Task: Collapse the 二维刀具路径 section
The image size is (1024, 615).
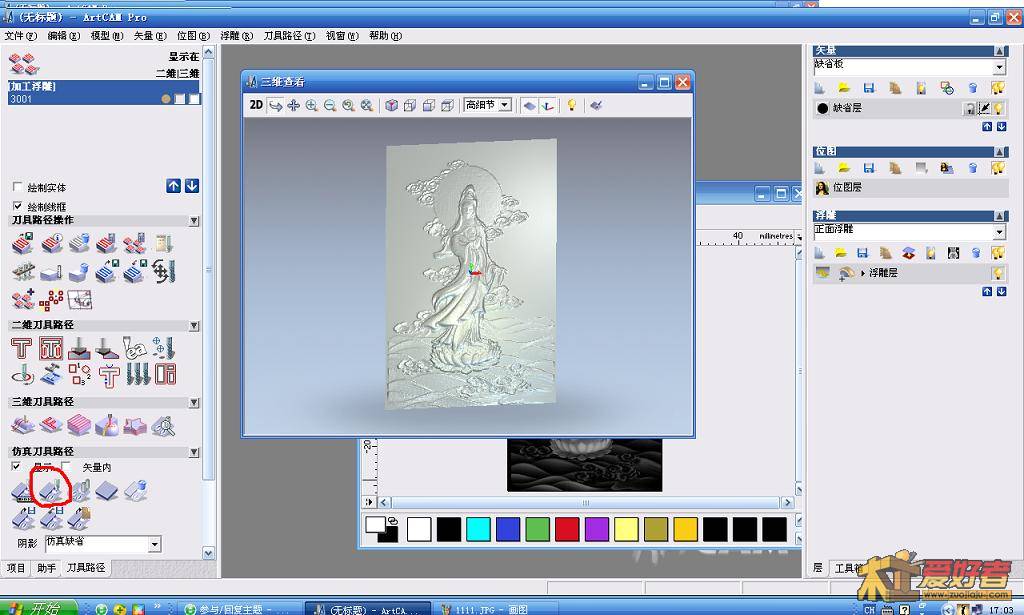Action: (x=194, y=325)
